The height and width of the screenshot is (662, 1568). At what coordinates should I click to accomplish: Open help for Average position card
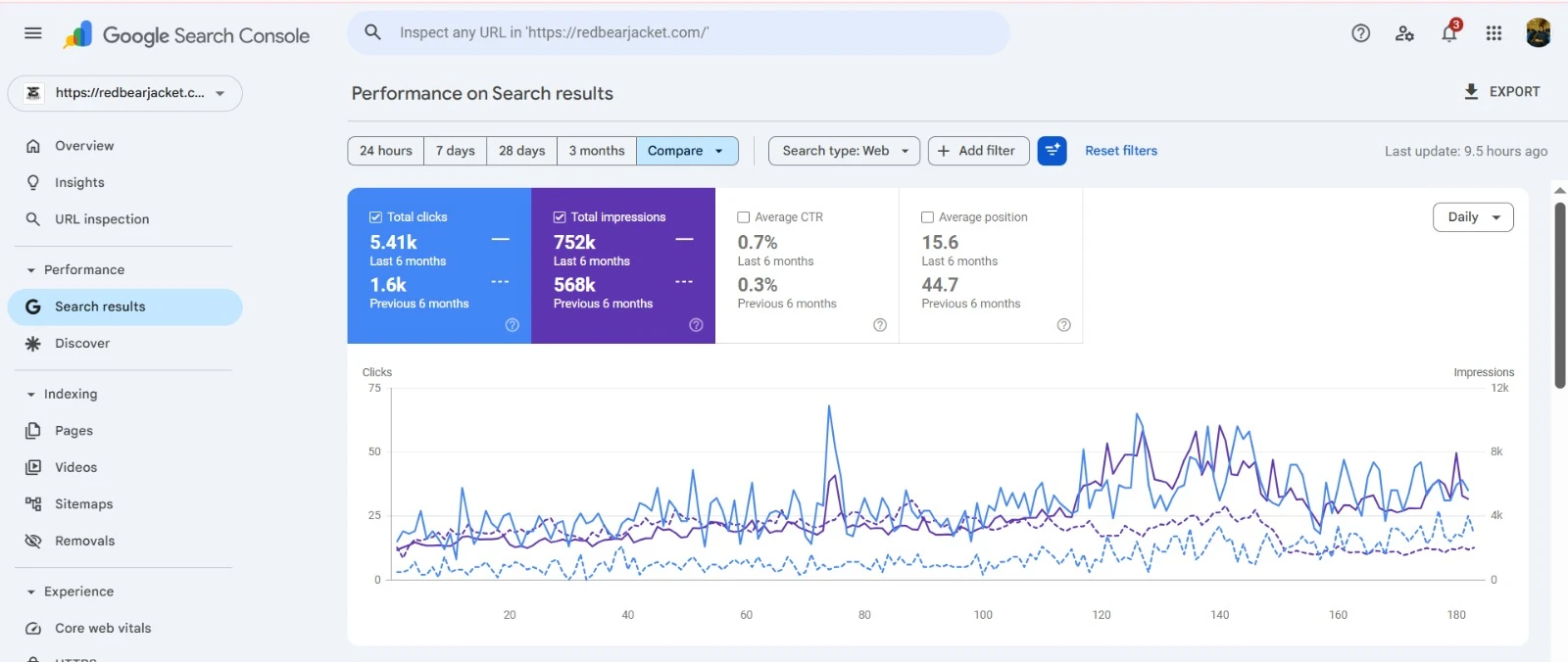click(x=1063, y=325)
